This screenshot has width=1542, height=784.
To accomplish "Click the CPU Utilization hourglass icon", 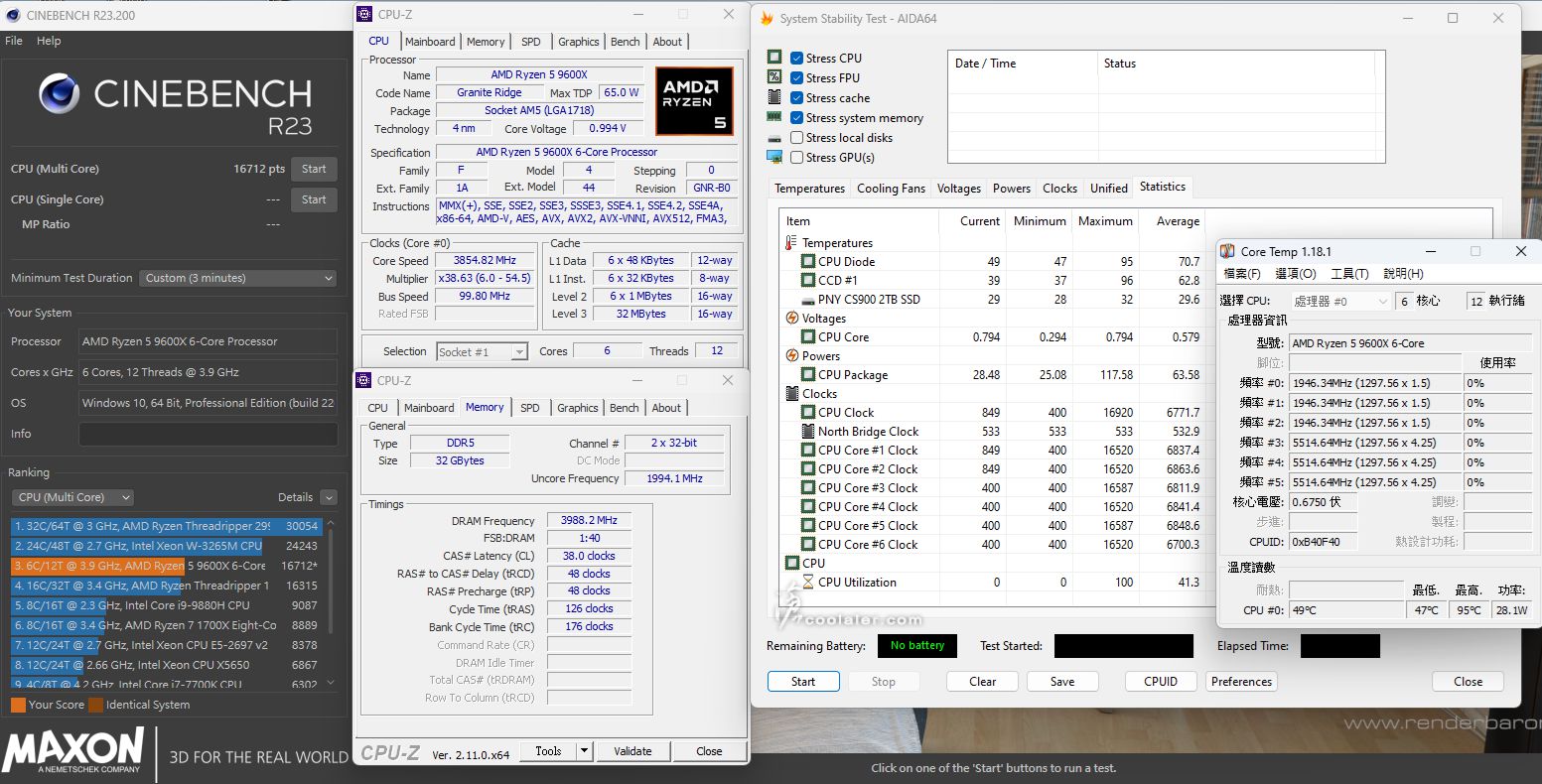I will click(808, 583).
